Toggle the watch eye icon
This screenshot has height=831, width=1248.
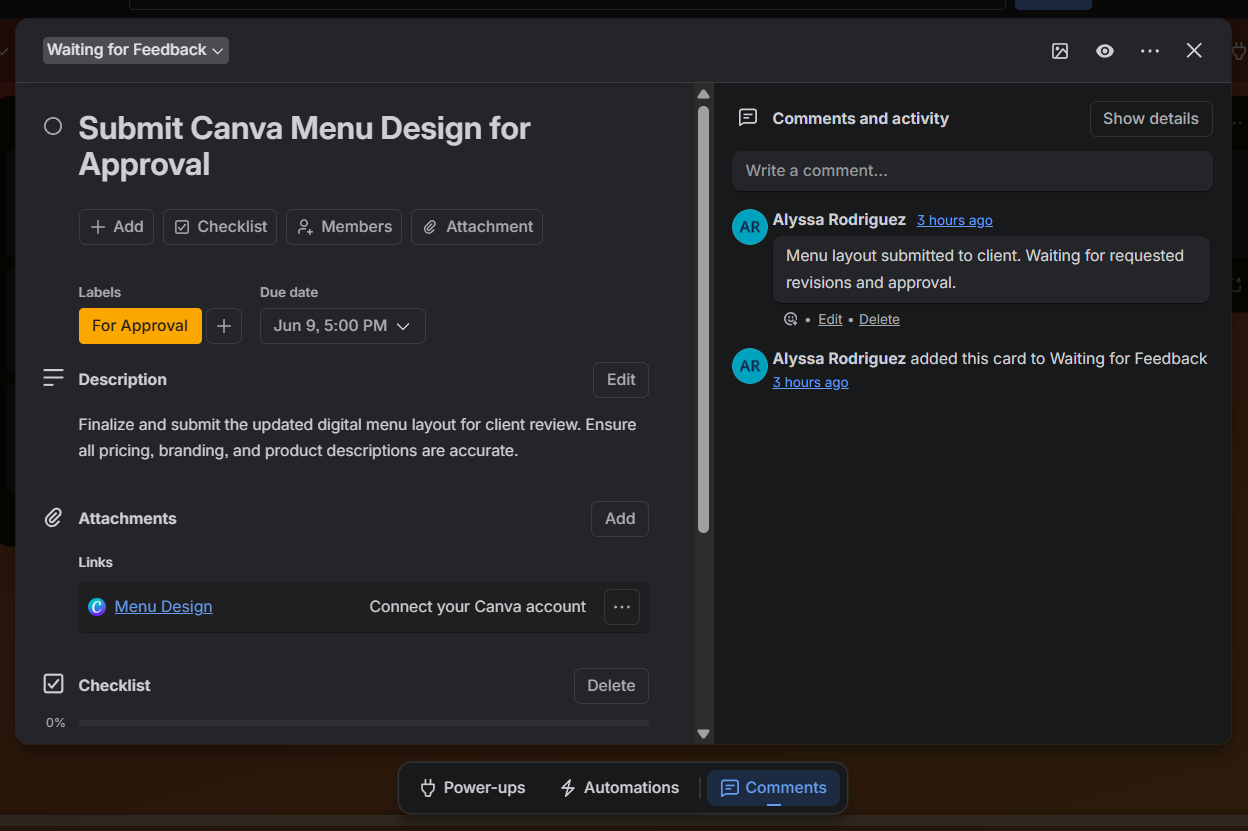click(1105, 51)
